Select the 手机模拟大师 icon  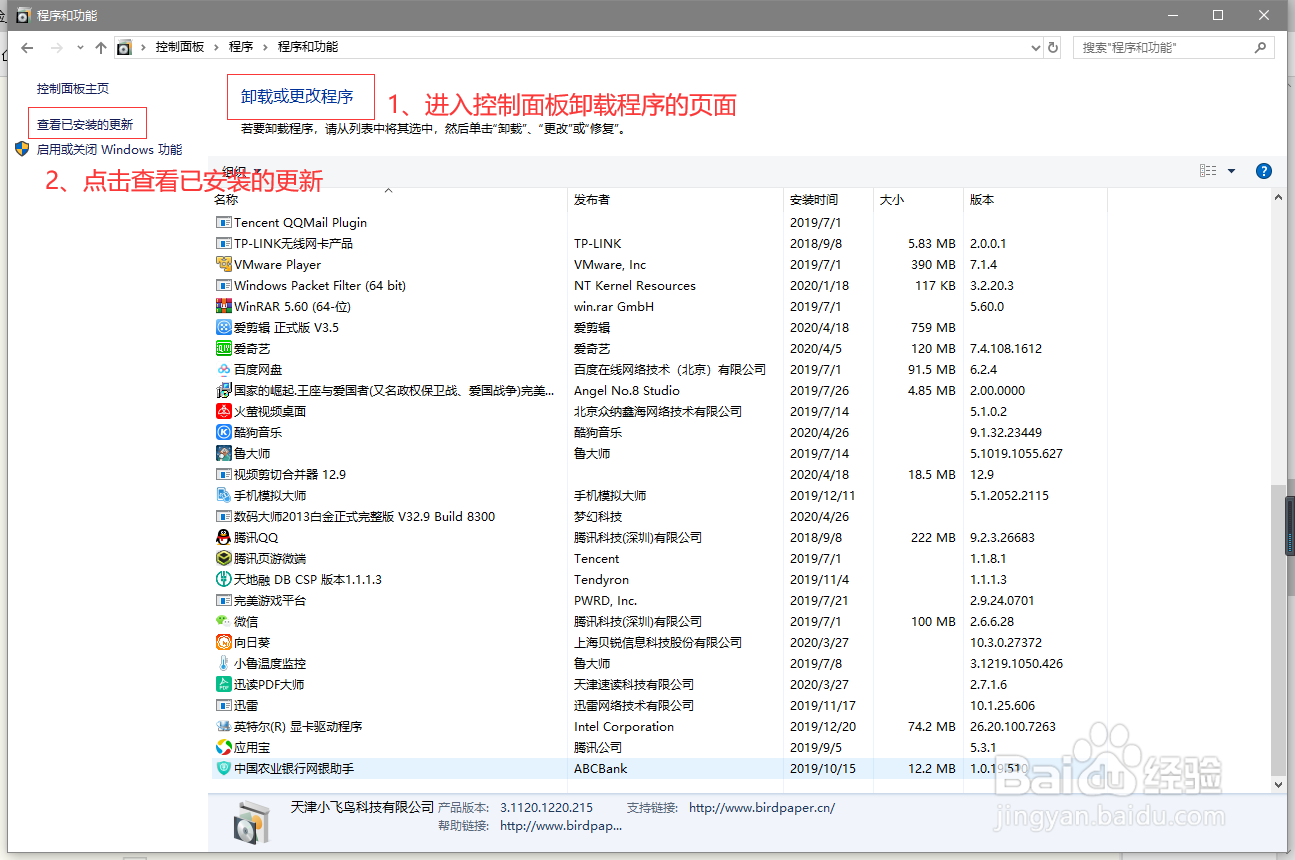click(x=224, y=496)
